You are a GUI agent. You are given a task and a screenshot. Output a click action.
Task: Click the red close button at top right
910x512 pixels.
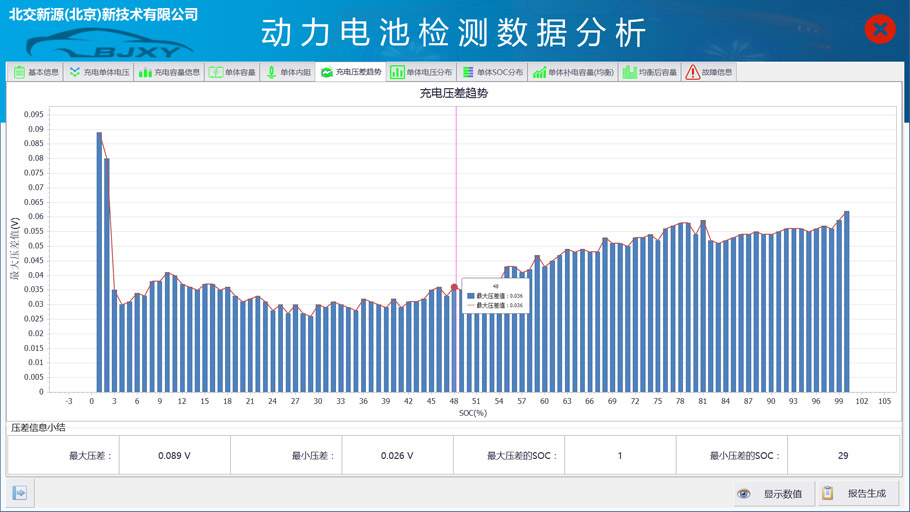(879, 29)
